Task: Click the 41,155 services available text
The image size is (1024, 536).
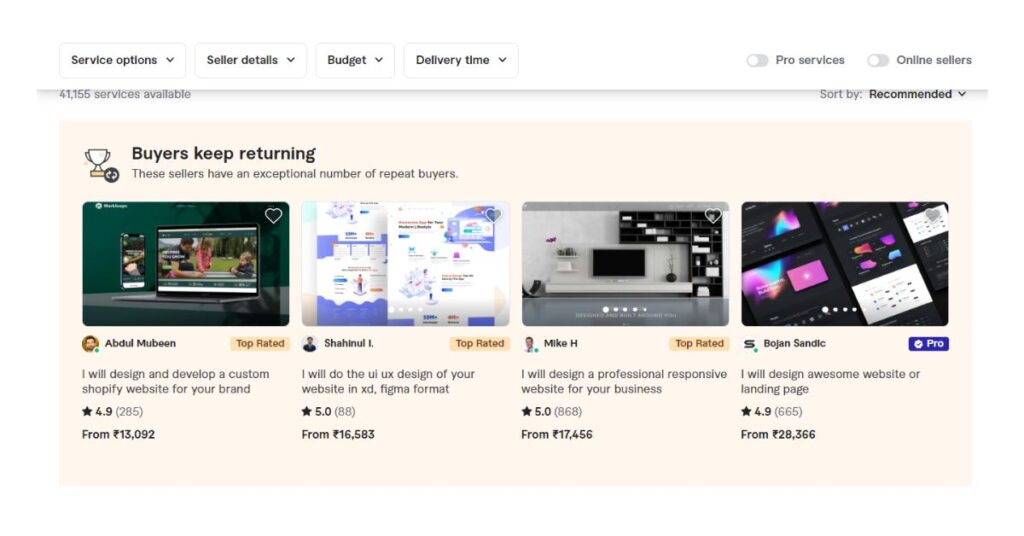Action: pos(125,94)
